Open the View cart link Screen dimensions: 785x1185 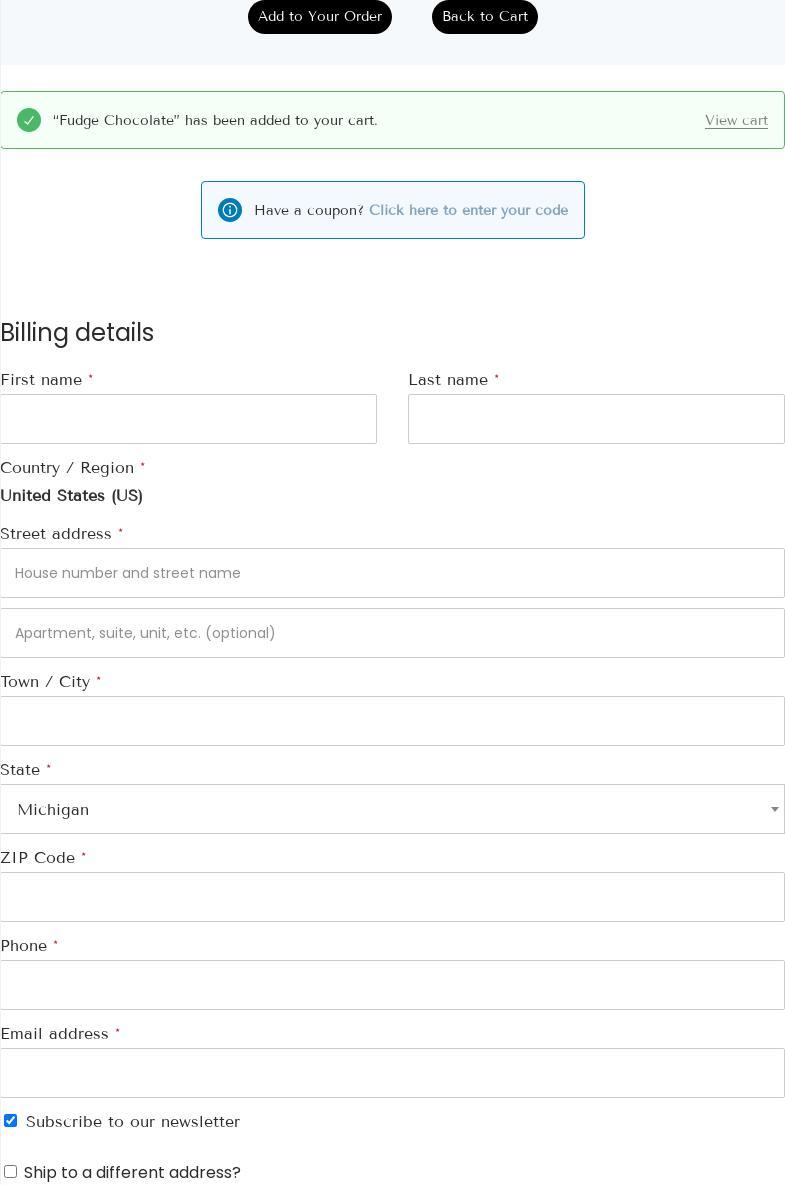click(x=736, y=120)
